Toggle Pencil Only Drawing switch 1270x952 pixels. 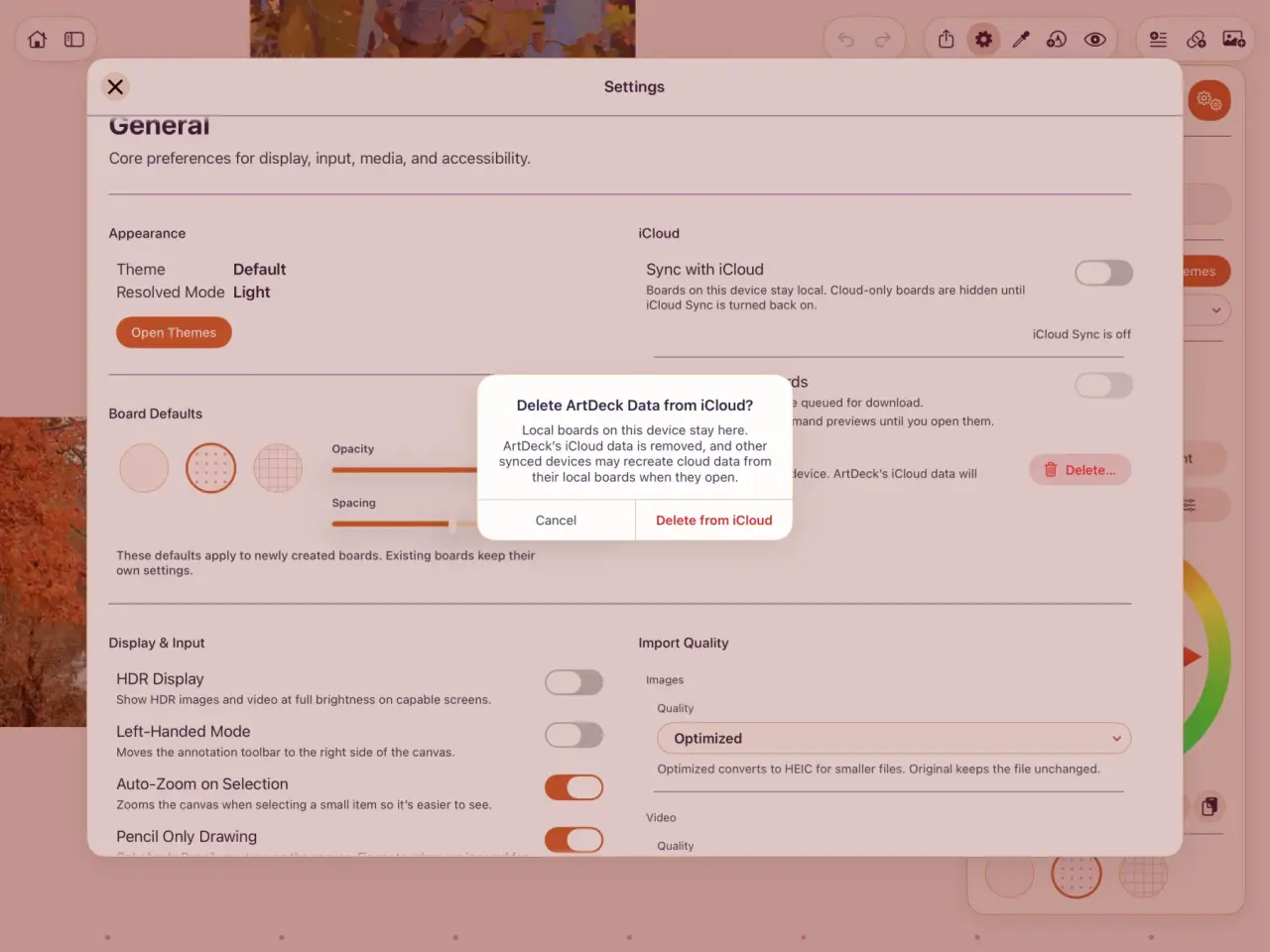pos(573,840)
